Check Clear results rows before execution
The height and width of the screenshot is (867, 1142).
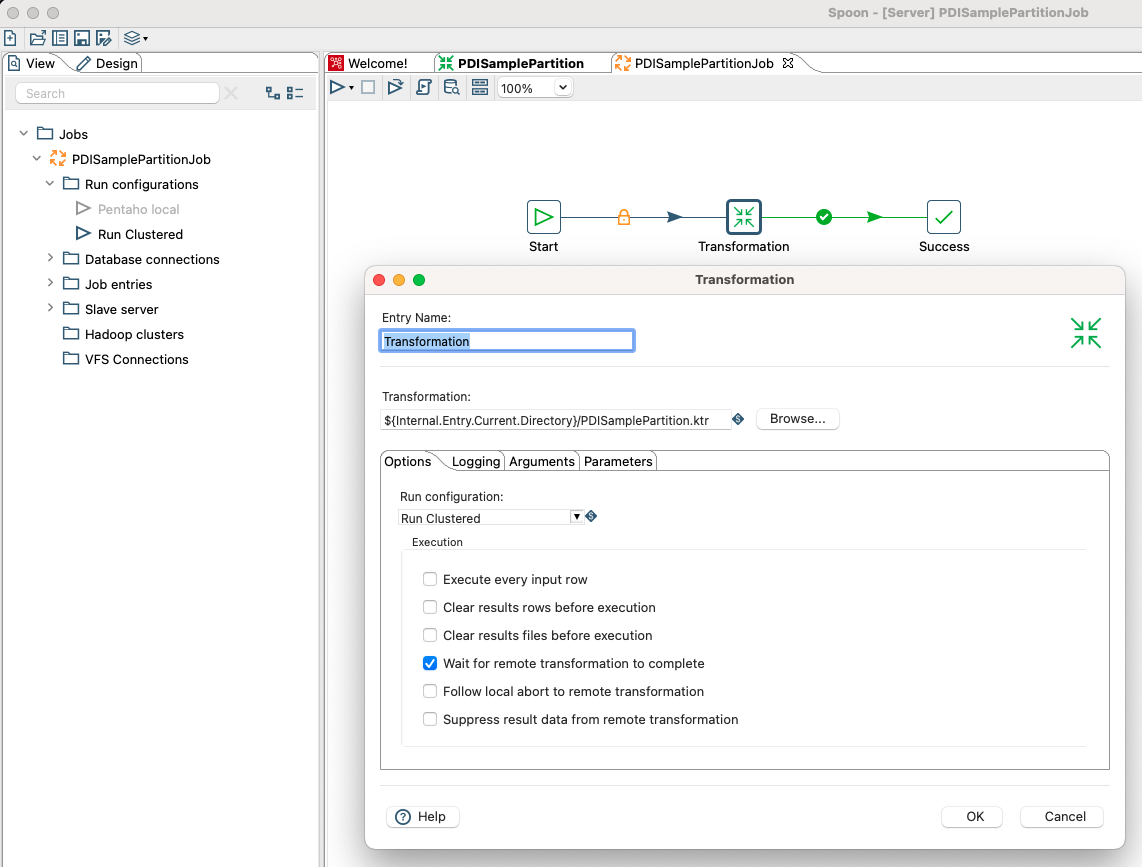coord(430,607)
